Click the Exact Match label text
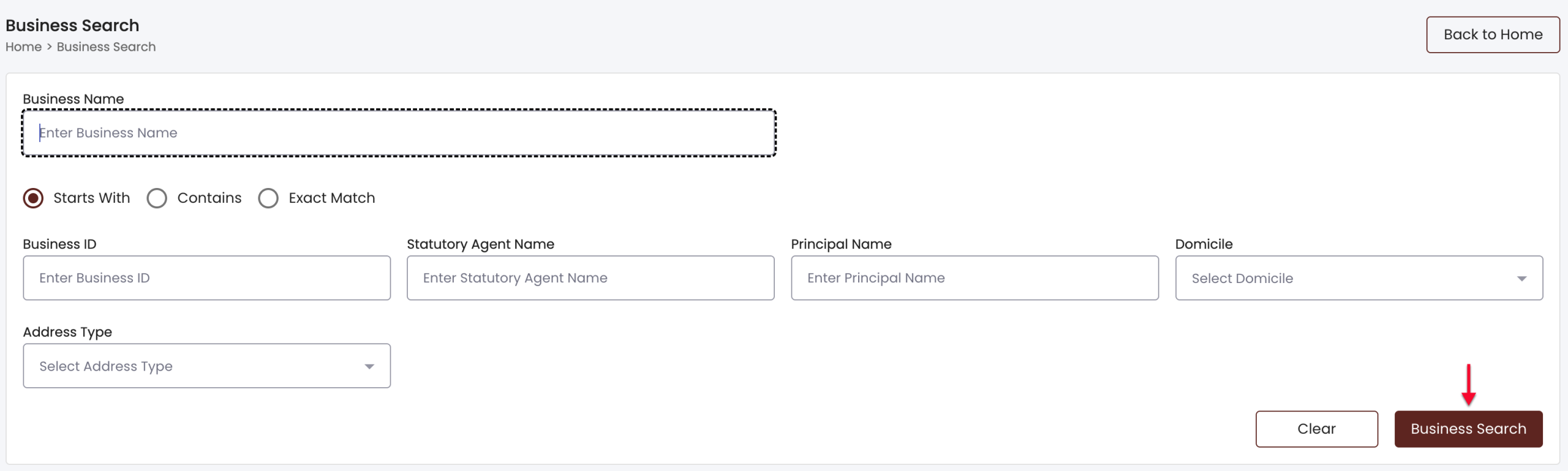Viewport: 1568px width, 471px height. (x=332, y=198)
